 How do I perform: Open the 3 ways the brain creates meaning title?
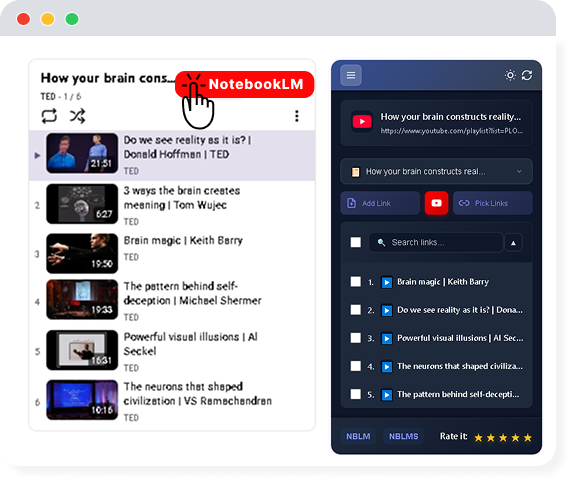coord(182,198)
